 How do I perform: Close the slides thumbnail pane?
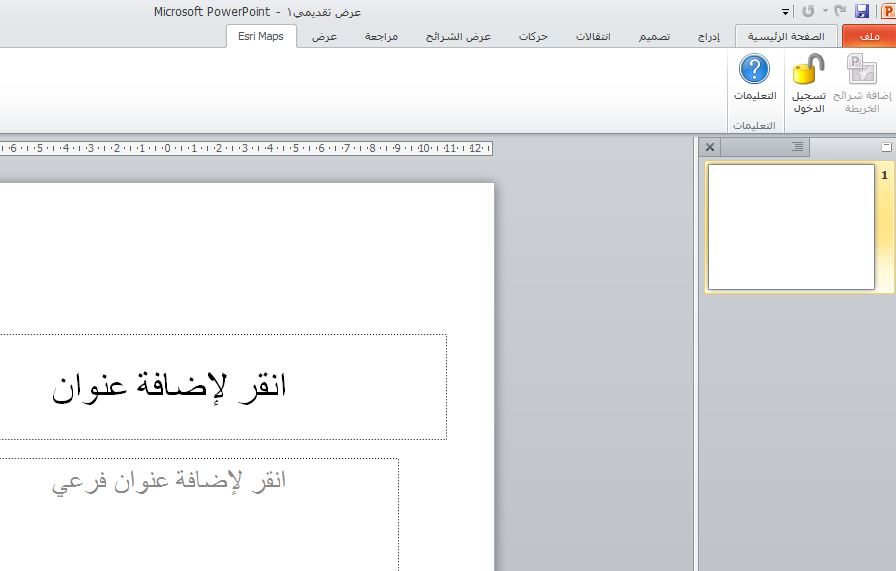pyautogui.click(x=710, y=147)
